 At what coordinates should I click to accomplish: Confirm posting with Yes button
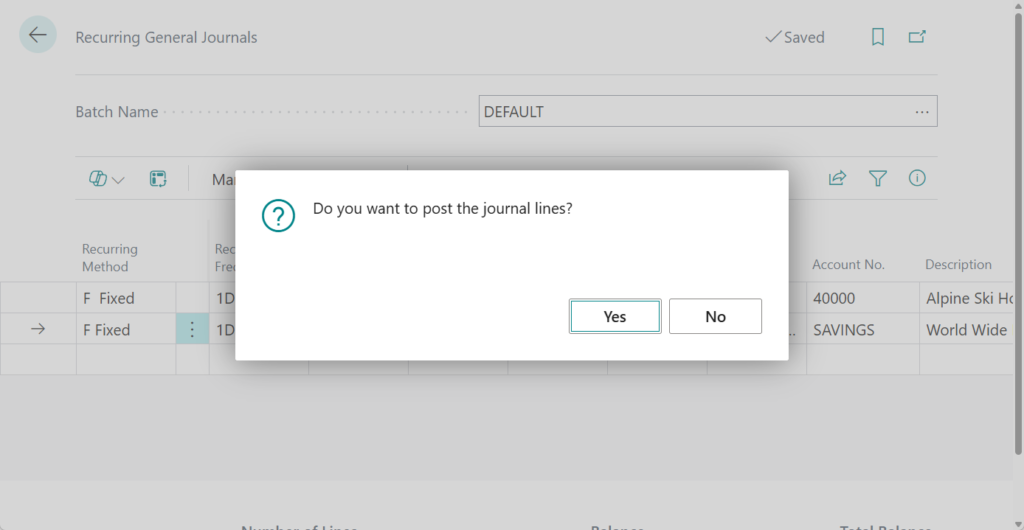click(x=615, y=316)
